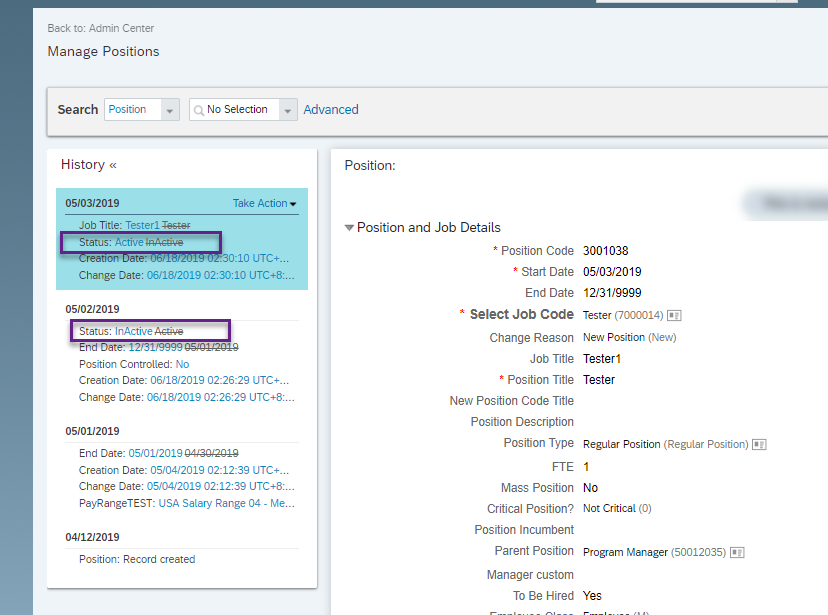Open Advanced search link
828x615 pixels.
(331, 110)
